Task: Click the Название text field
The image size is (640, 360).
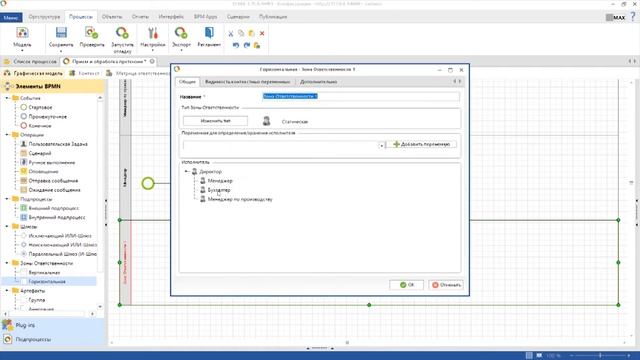Action: [361, 96]
